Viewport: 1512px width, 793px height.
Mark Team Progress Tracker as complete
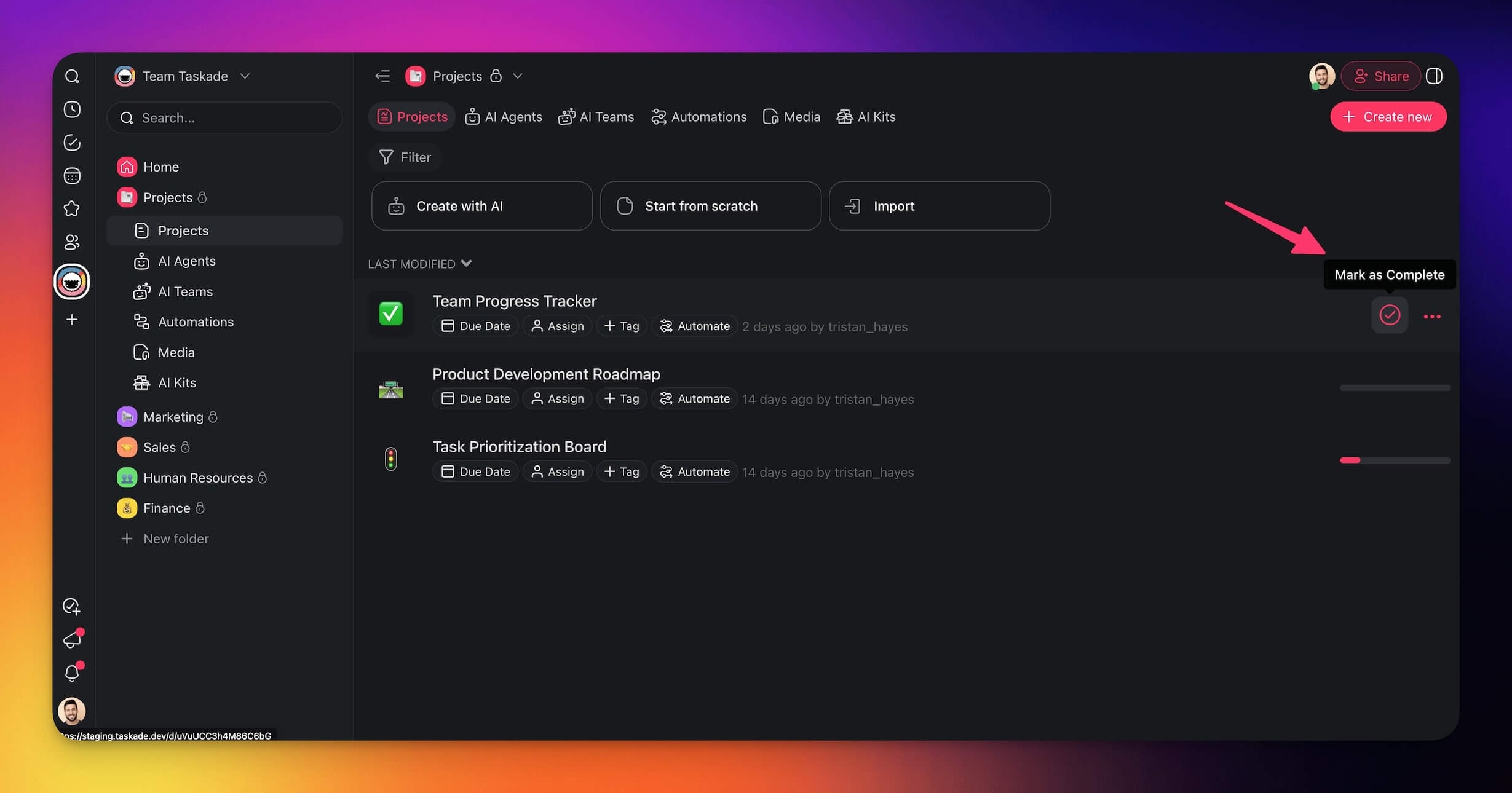[x=1389, y=315]
